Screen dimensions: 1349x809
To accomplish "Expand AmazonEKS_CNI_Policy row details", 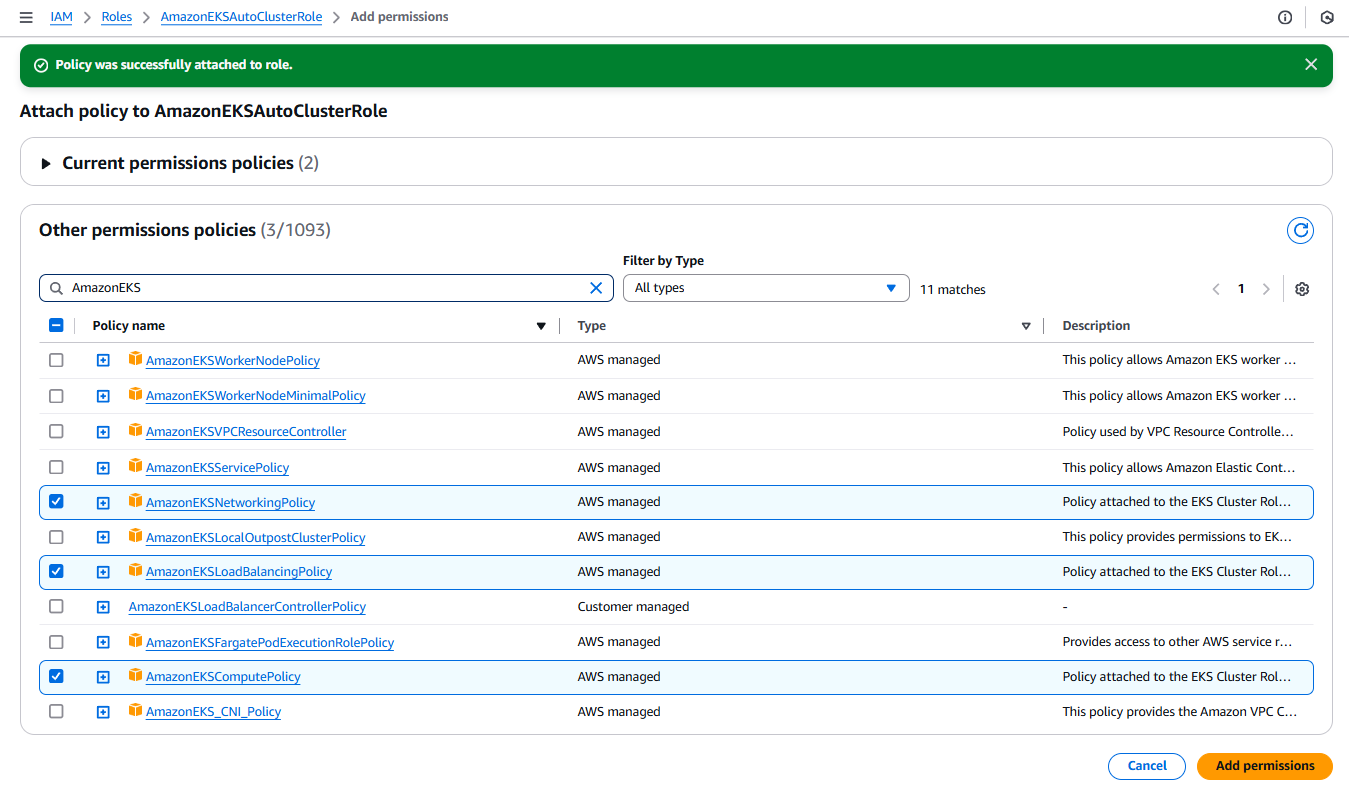I will (x=103, y=713).
